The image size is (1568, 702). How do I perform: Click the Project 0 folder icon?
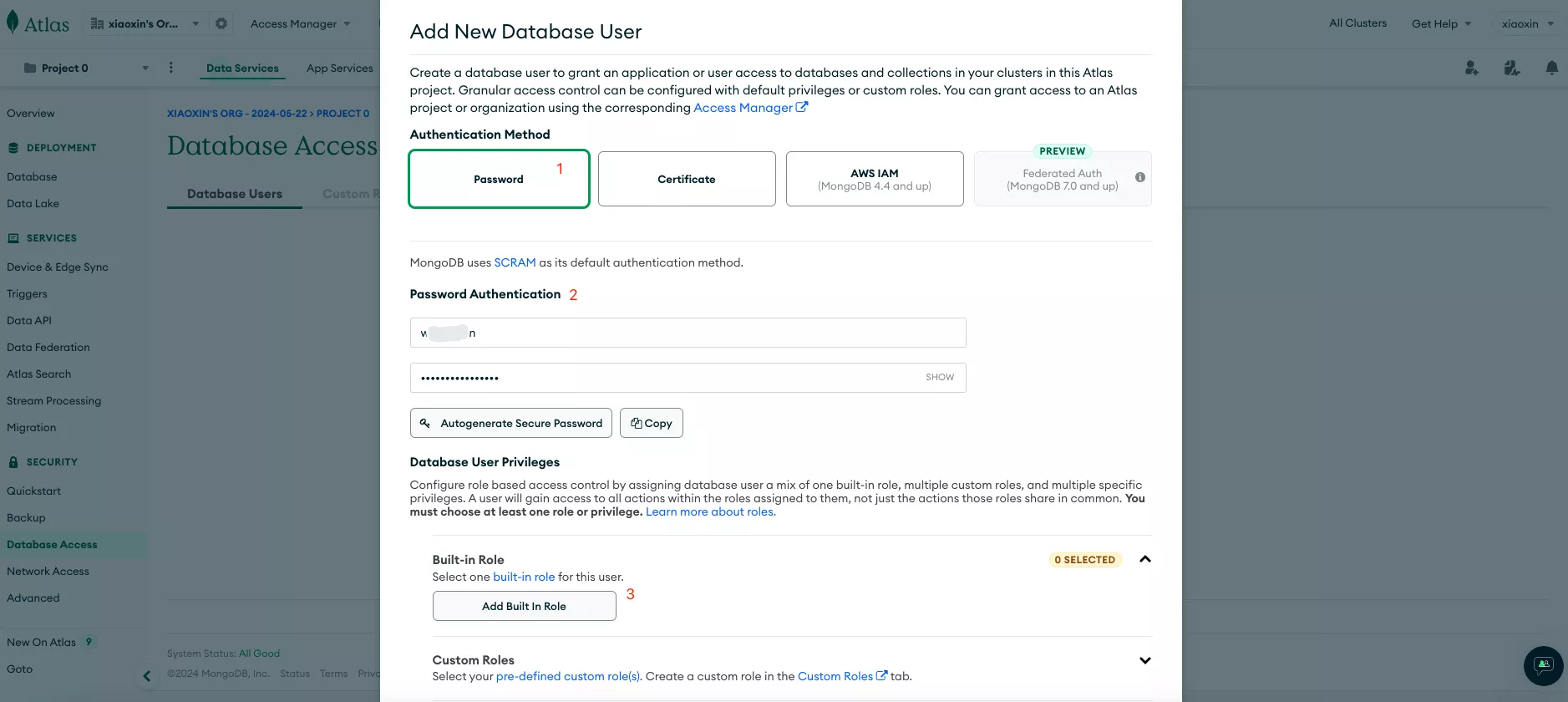[x=30, y=68]
